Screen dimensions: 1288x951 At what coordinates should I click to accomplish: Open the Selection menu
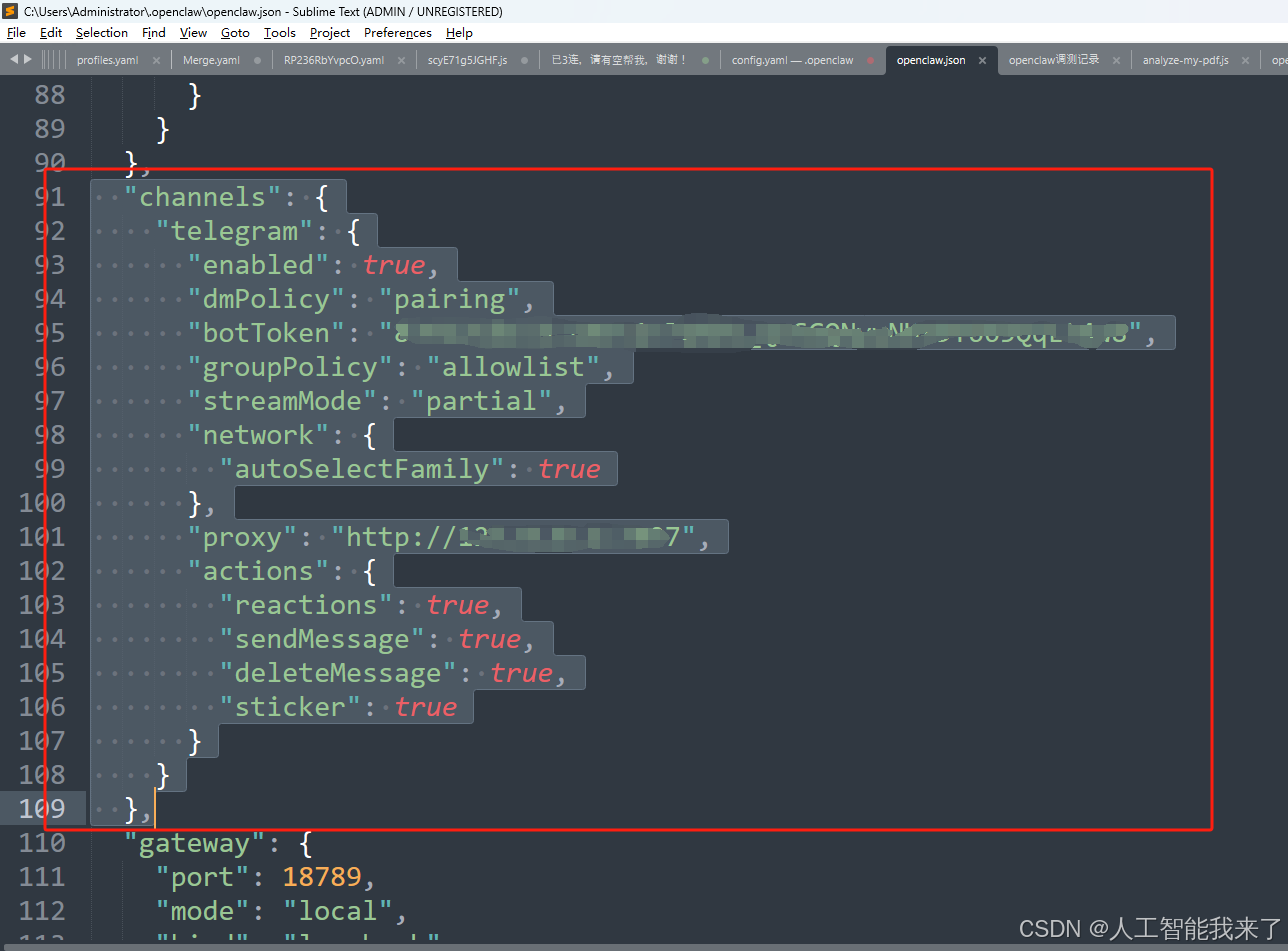click(102, 33)
